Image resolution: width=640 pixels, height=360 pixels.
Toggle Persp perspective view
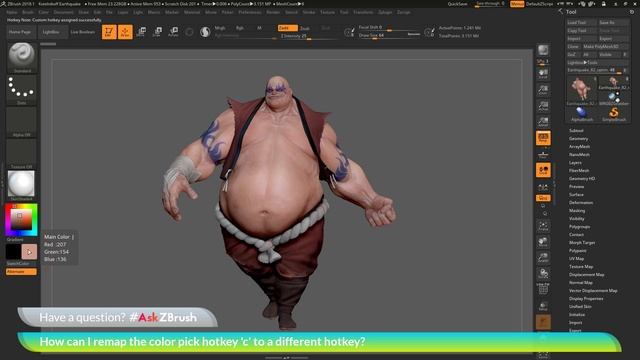[543, 138]
